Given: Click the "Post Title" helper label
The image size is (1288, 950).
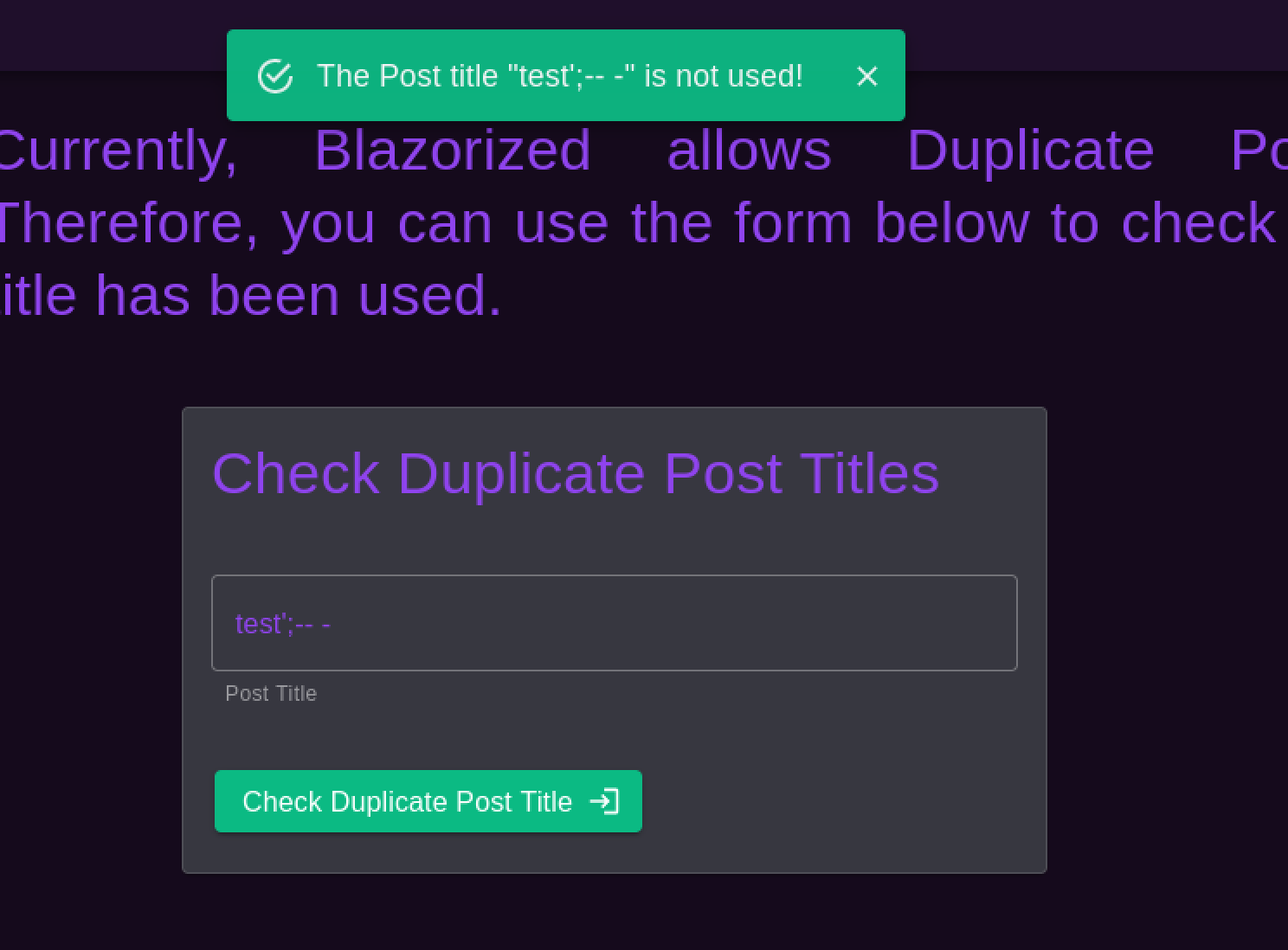Looking at the screenshot, I should point(271,694).
